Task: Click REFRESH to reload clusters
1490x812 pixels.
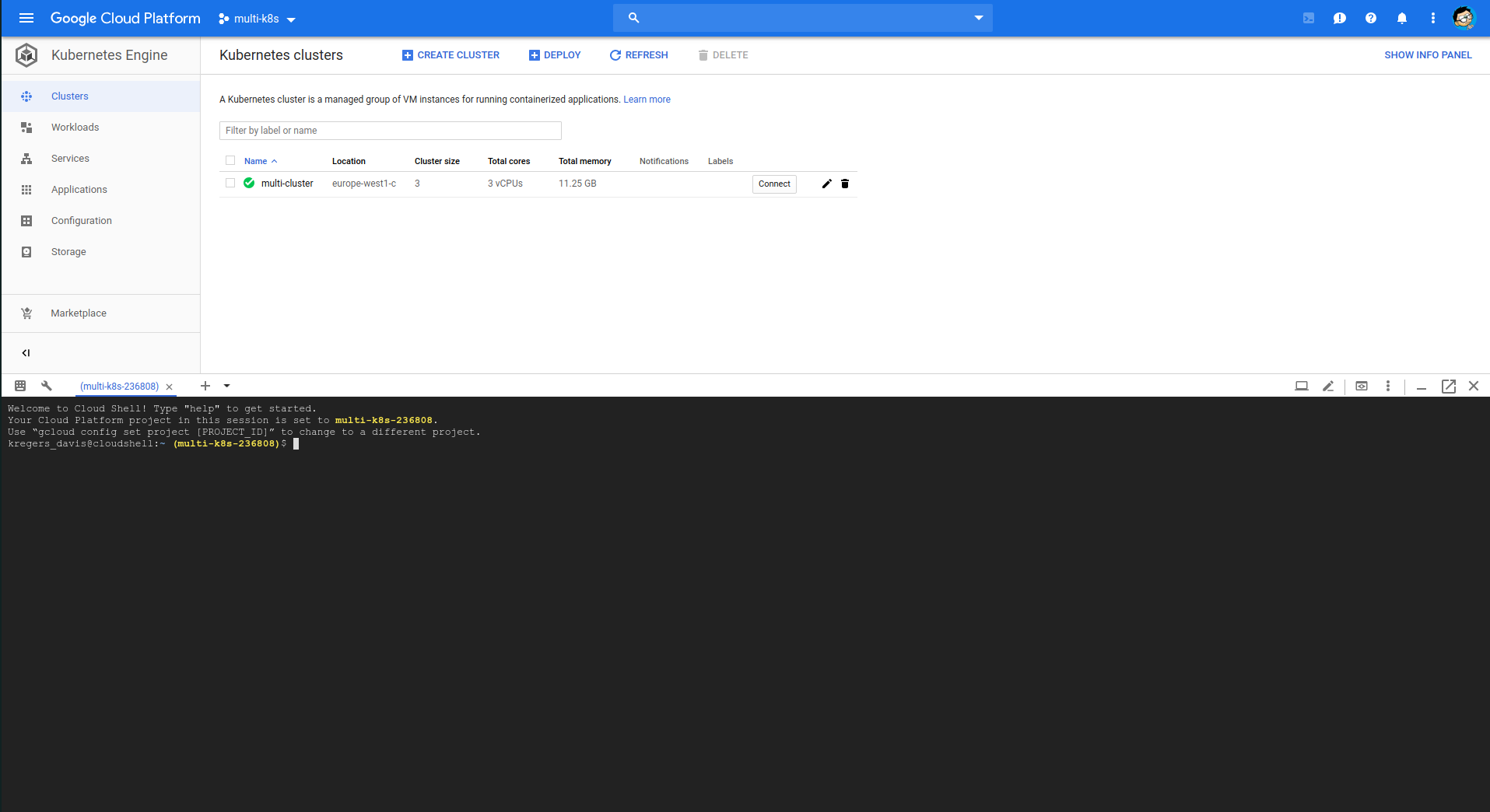Action: coord(639,55)
